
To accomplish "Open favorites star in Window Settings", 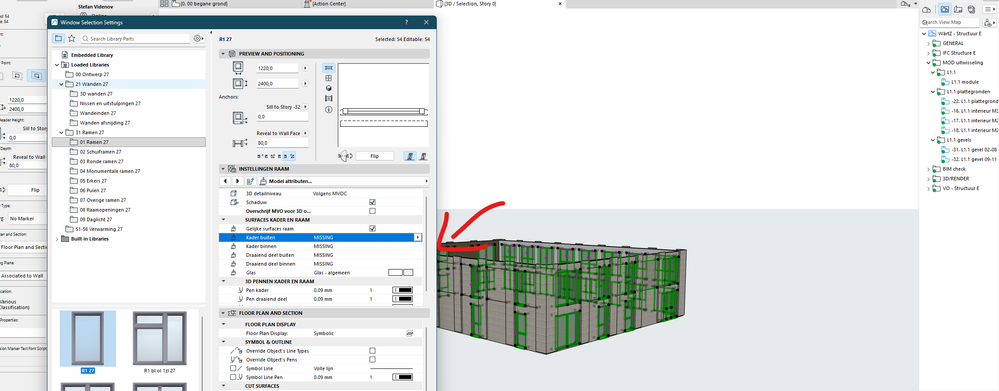I will (x=71, y=39).
